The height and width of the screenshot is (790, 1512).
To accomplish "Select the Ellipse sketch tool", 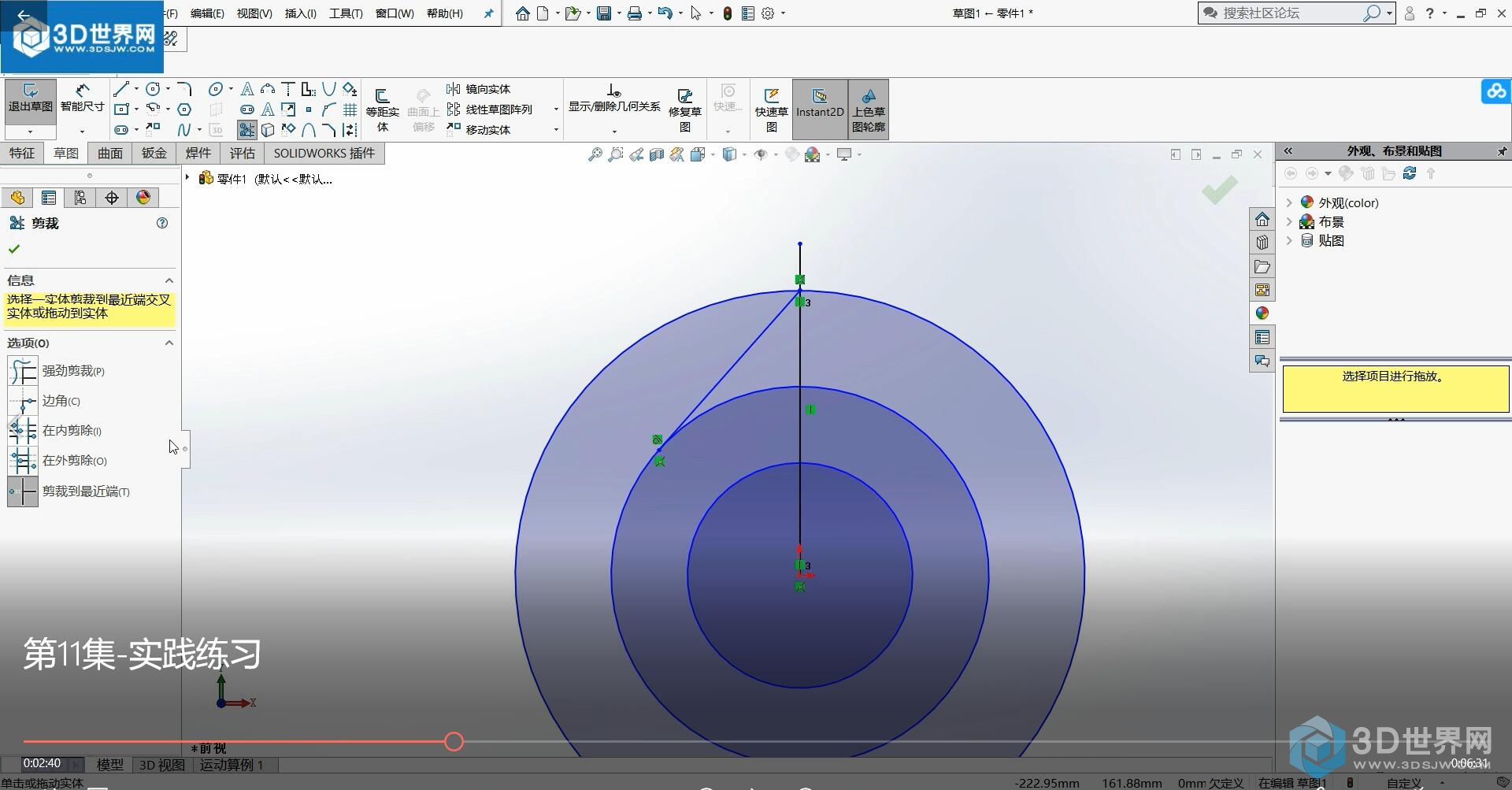I will coord(216,89).
